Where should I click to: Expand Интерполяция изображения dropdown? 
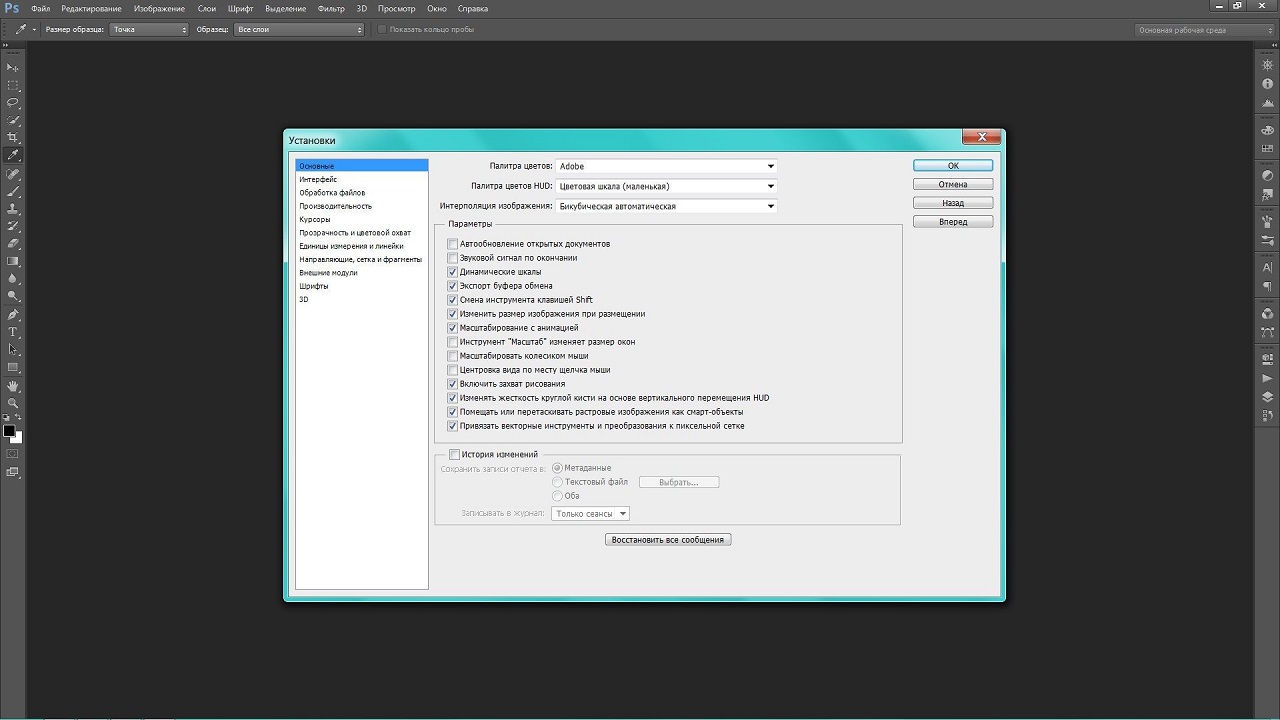[666, 206]
